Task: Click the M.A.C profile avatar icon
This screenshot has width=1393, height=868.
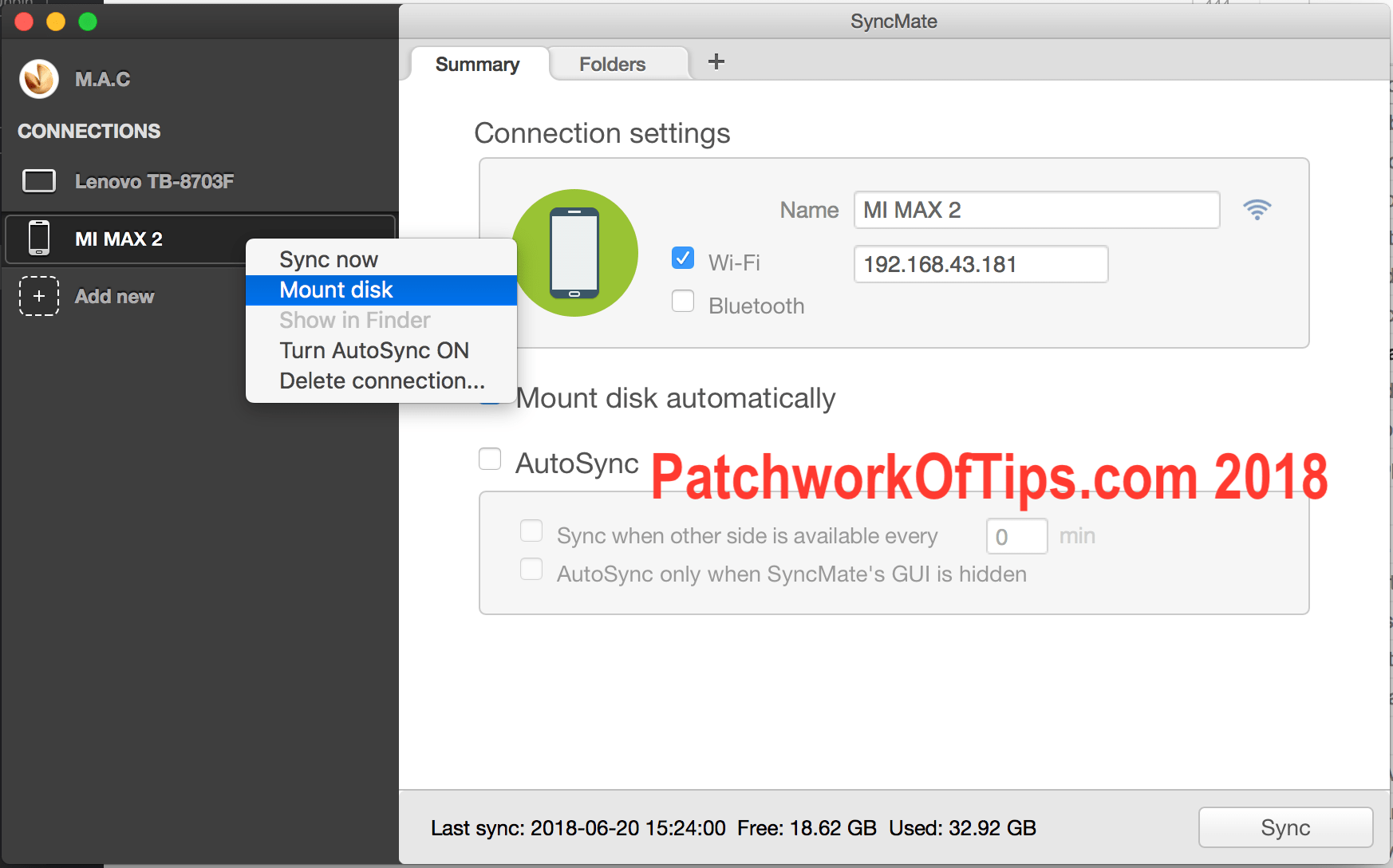Action: pos(39,79)
